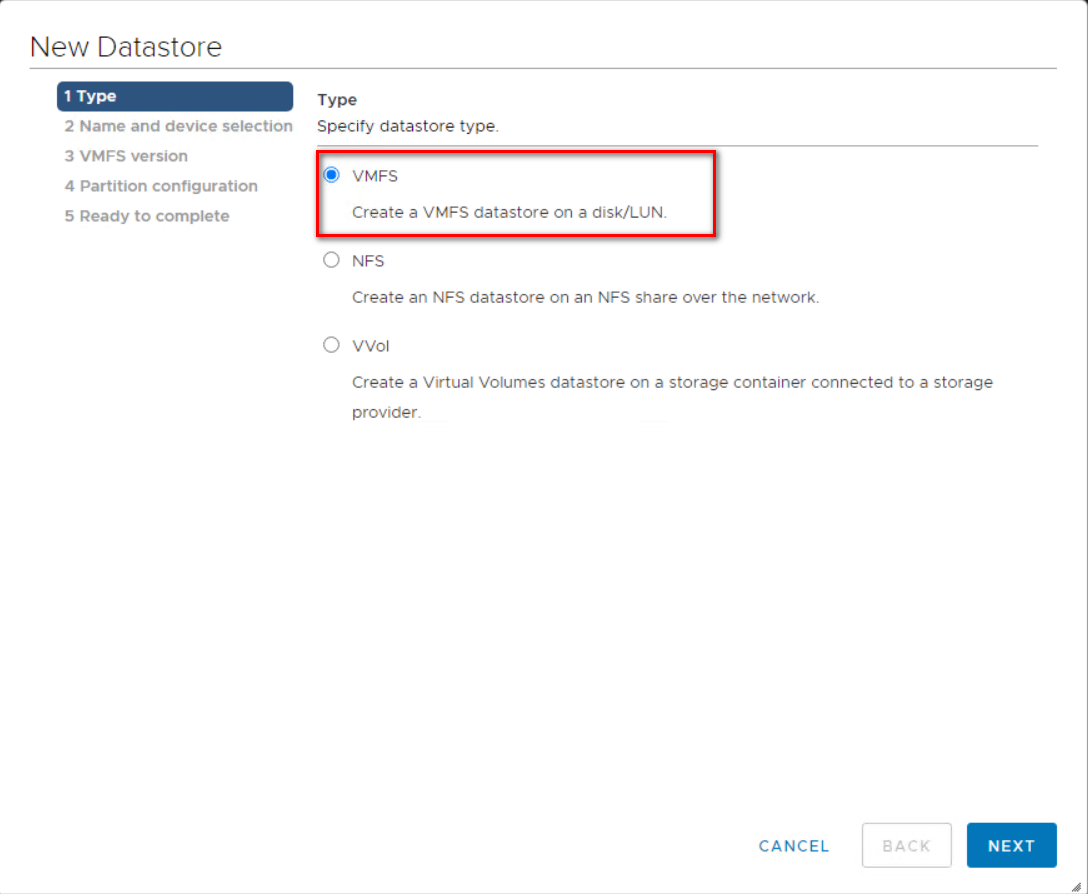Go to step 5 Ready to complete
Screen dimensions: 1088x894
click(147, 216)
